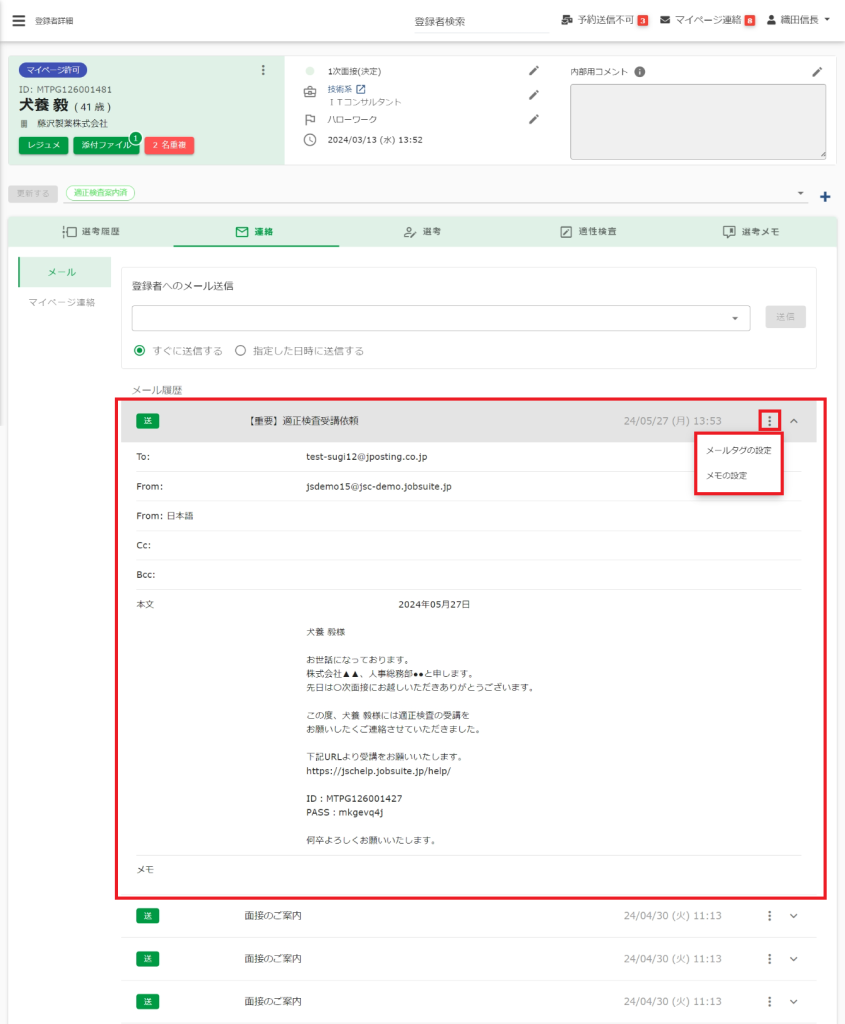Click the info icon beside 内部用コメント
The image size is (845, 1024).
[x=640, y=72]
